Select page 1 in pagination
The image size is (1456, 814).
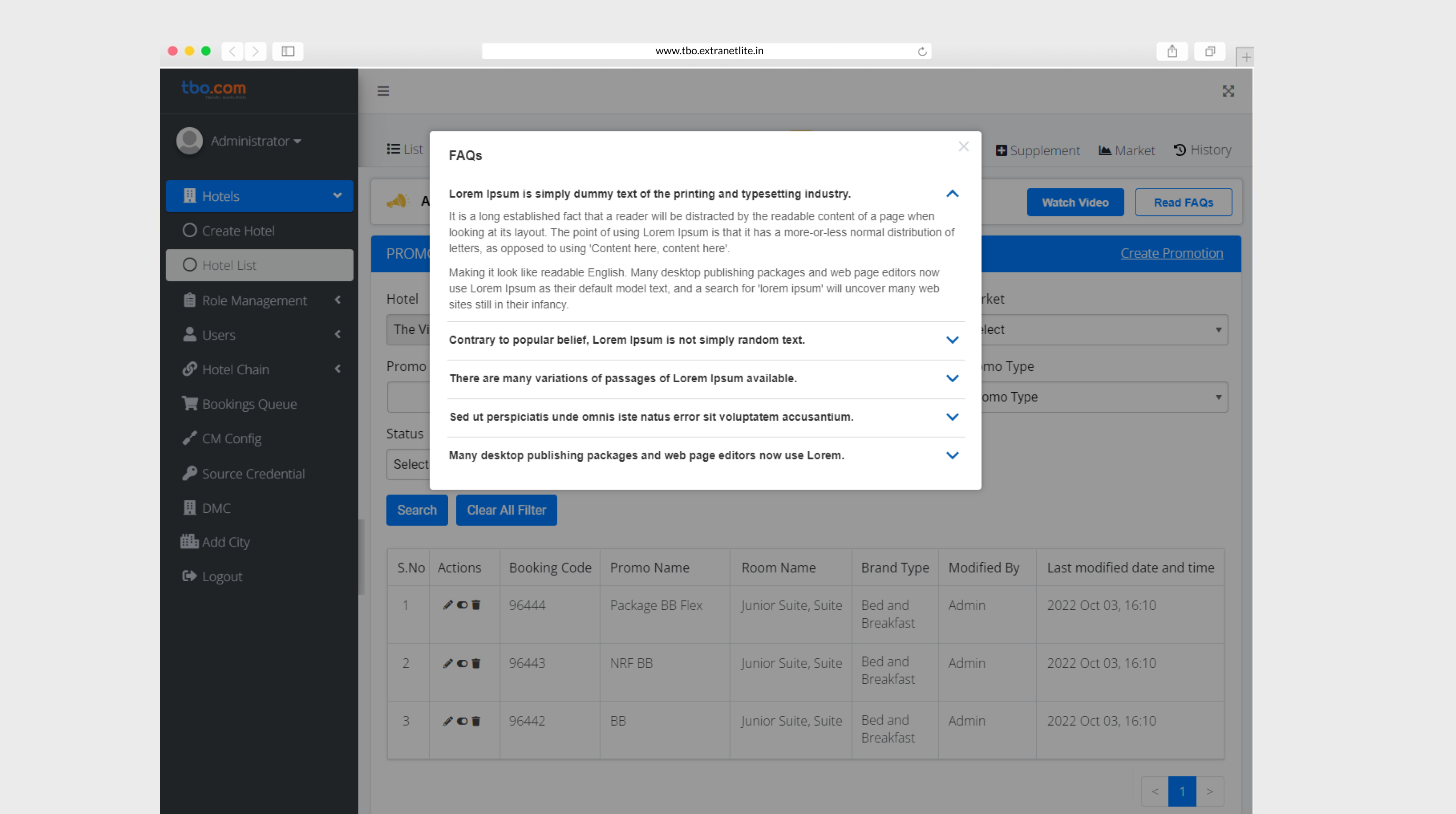click(x=1182, y=791)
